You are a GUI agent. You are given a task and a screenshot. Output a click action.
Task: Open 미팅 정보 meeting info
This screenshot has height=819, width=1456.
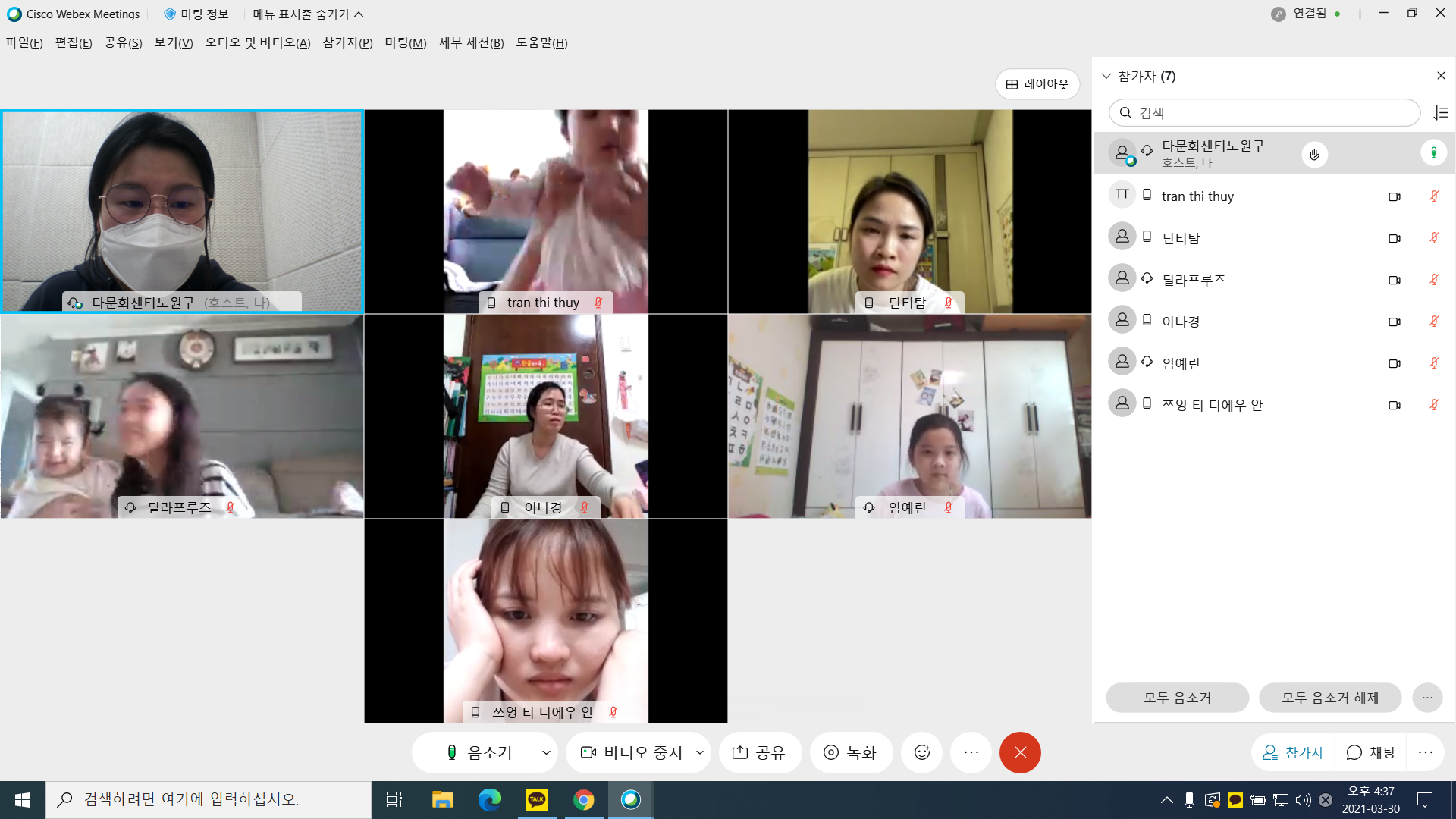tap(196, 14)
